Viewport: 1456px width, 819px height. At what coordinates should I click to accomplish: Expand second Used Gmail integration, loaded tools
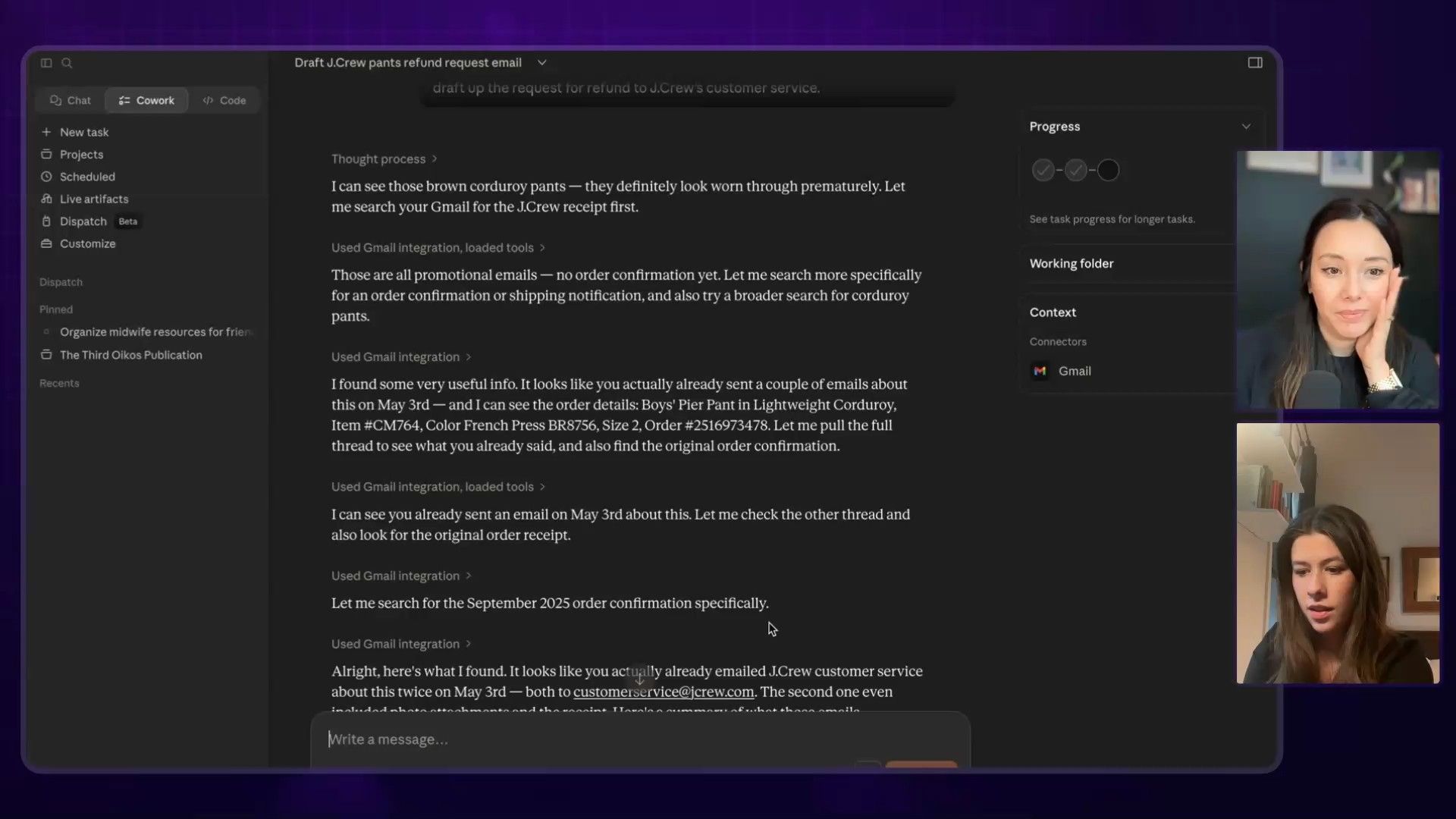438,487
